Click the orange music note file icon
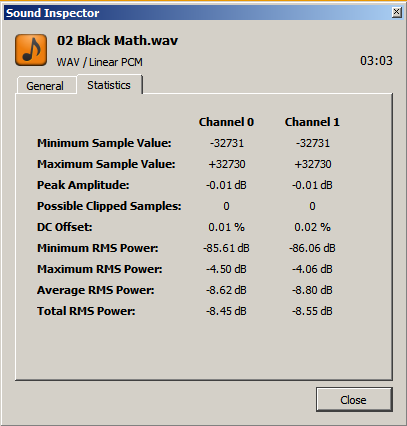The height and width of the screenshot is (426, 407). [31, 50]
